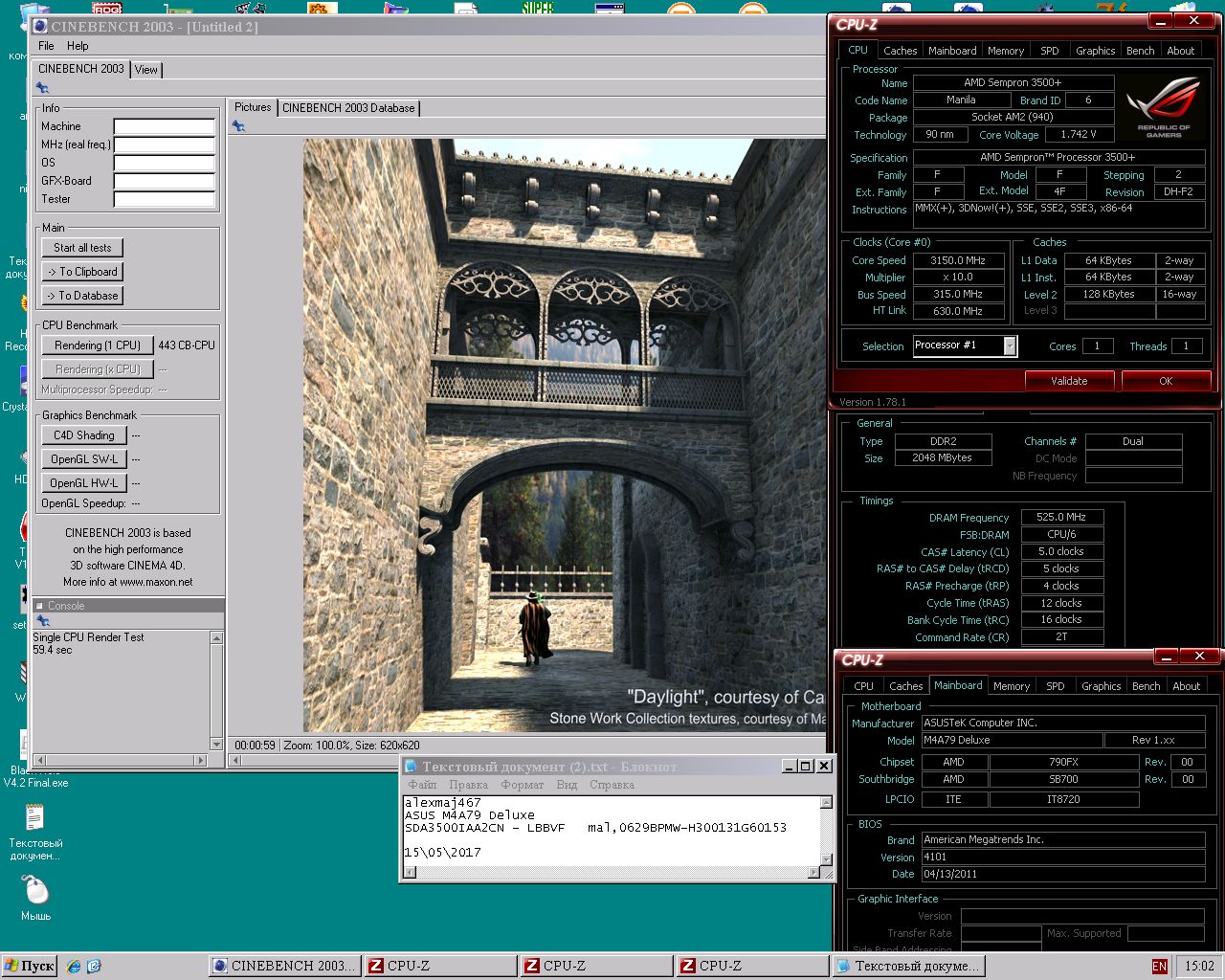The image size is (1225, 980).
Task: Click Console horizontal scrollbar right arrow
Action: coord(200,760)
